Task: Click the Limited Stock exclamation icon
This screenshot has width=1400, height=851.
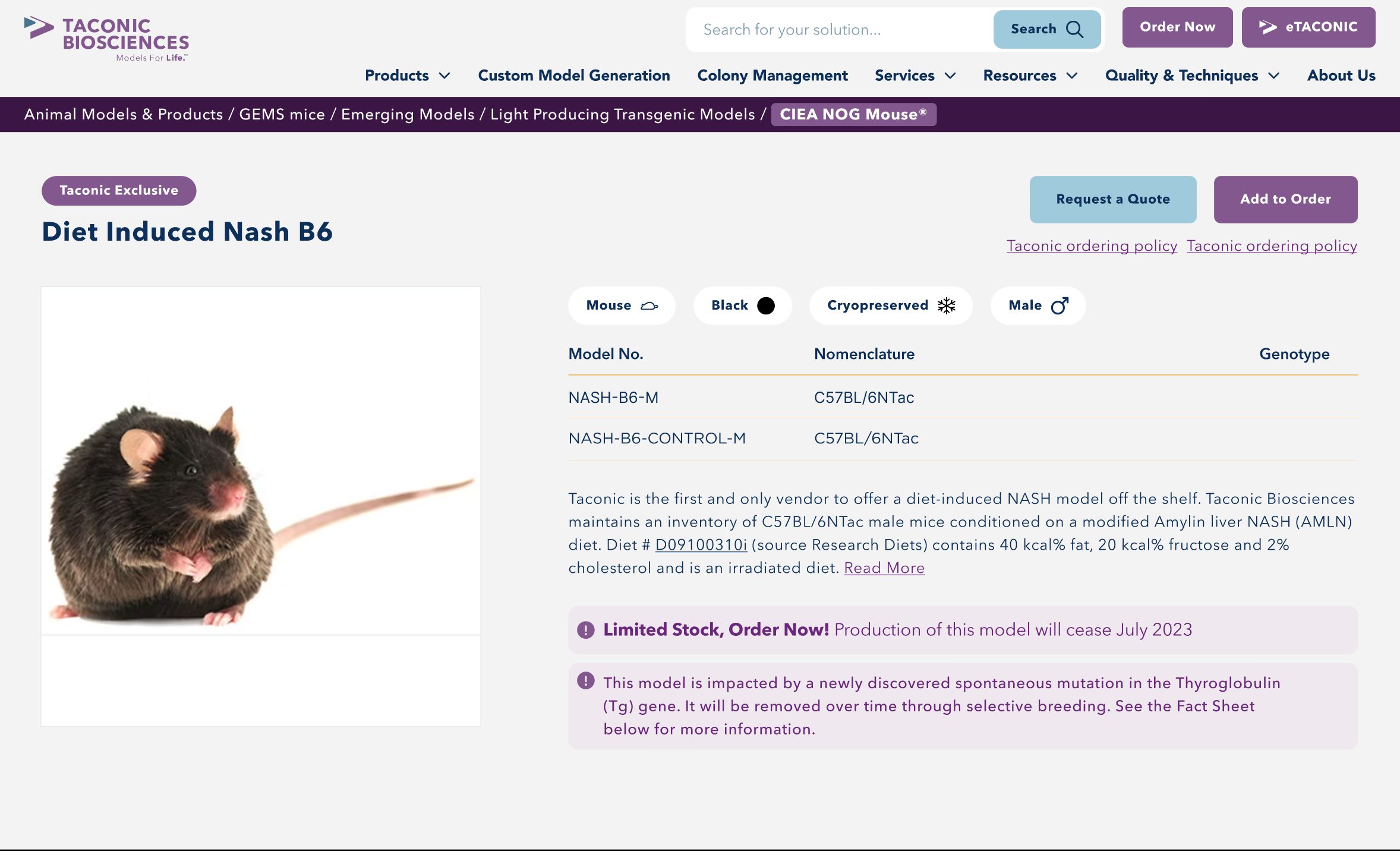Action: [x=586, y=630]
